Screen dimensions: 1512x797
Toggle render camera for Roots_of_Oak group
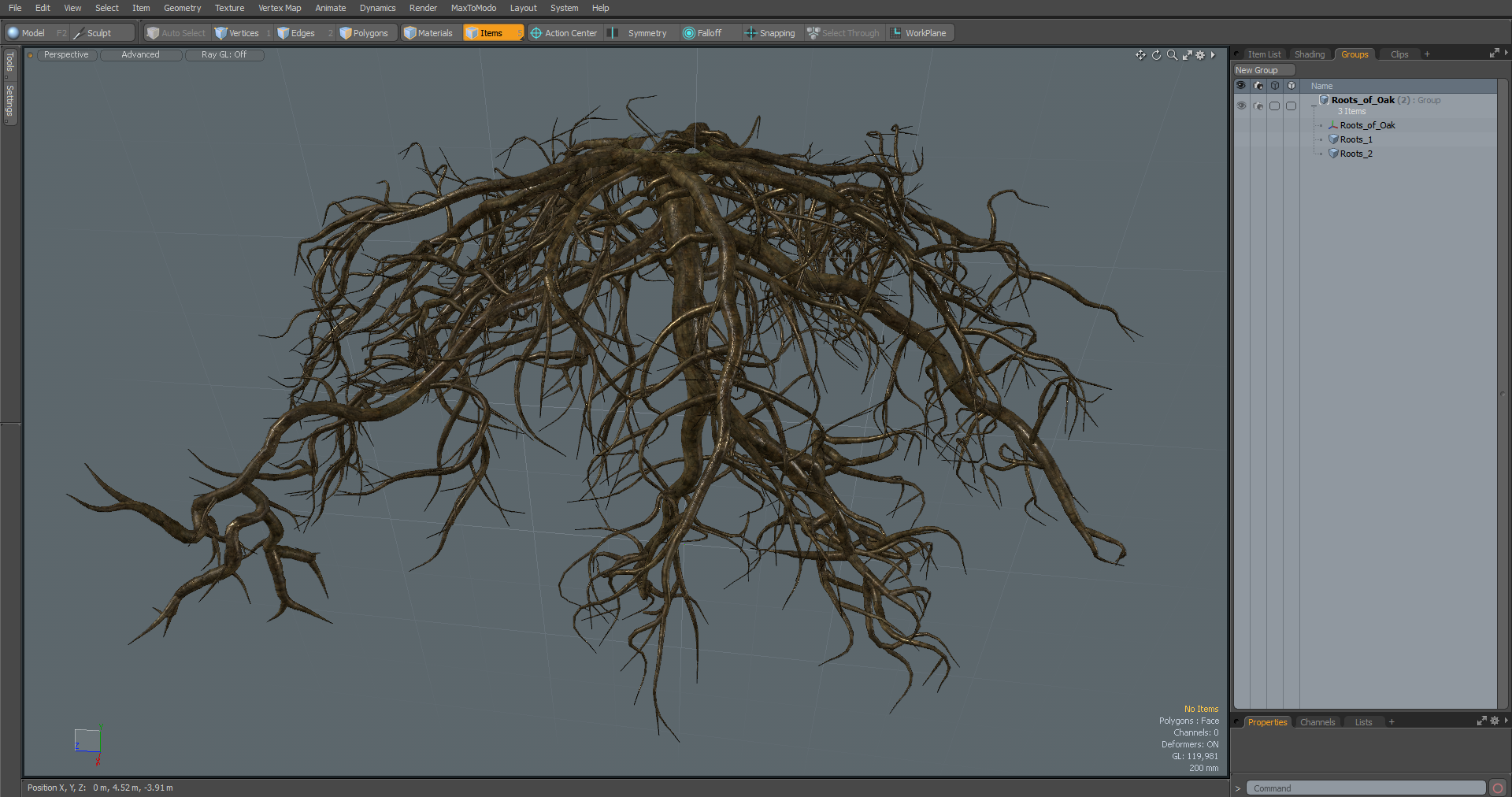[x=1258, y=106]
